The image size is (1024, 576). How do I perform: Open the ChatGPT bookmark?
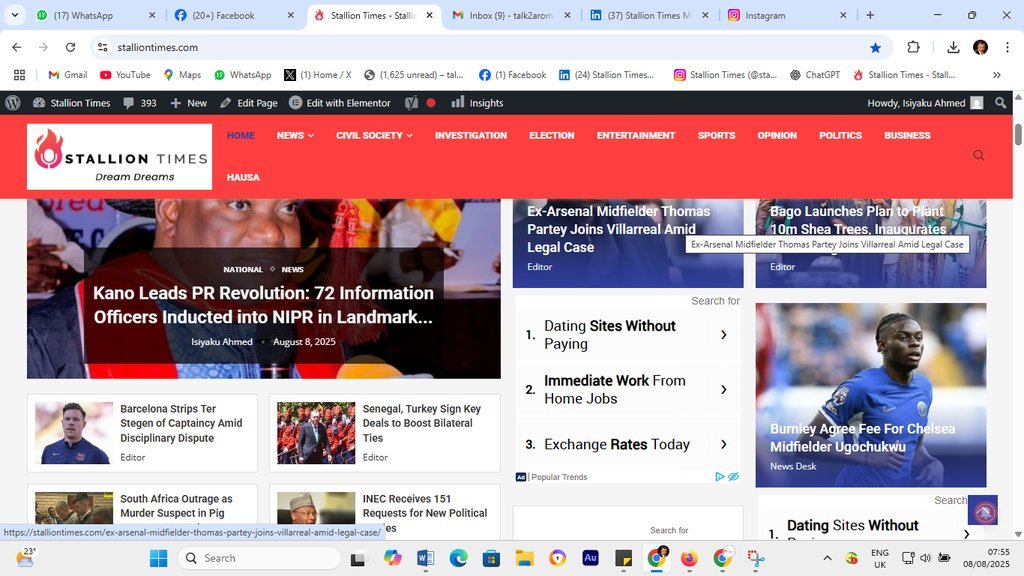pos(815,75)
